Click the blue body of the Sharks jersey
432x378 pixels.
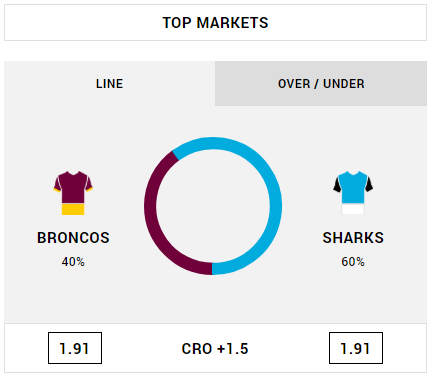coord(353,188)
